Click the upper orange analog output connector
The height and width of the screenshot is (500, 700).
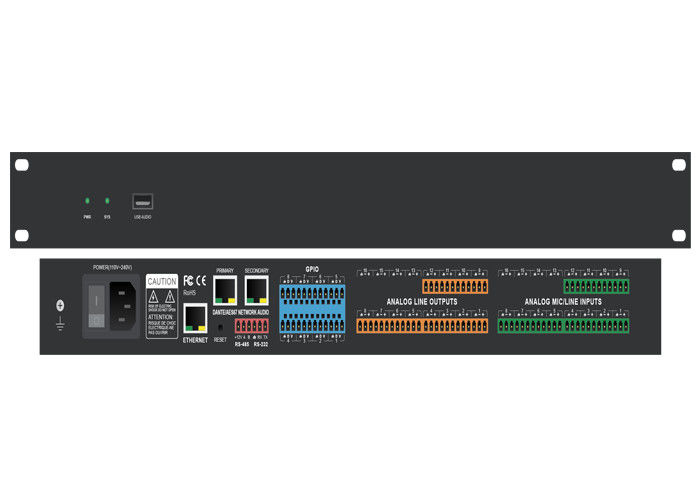tap(455, 288)
